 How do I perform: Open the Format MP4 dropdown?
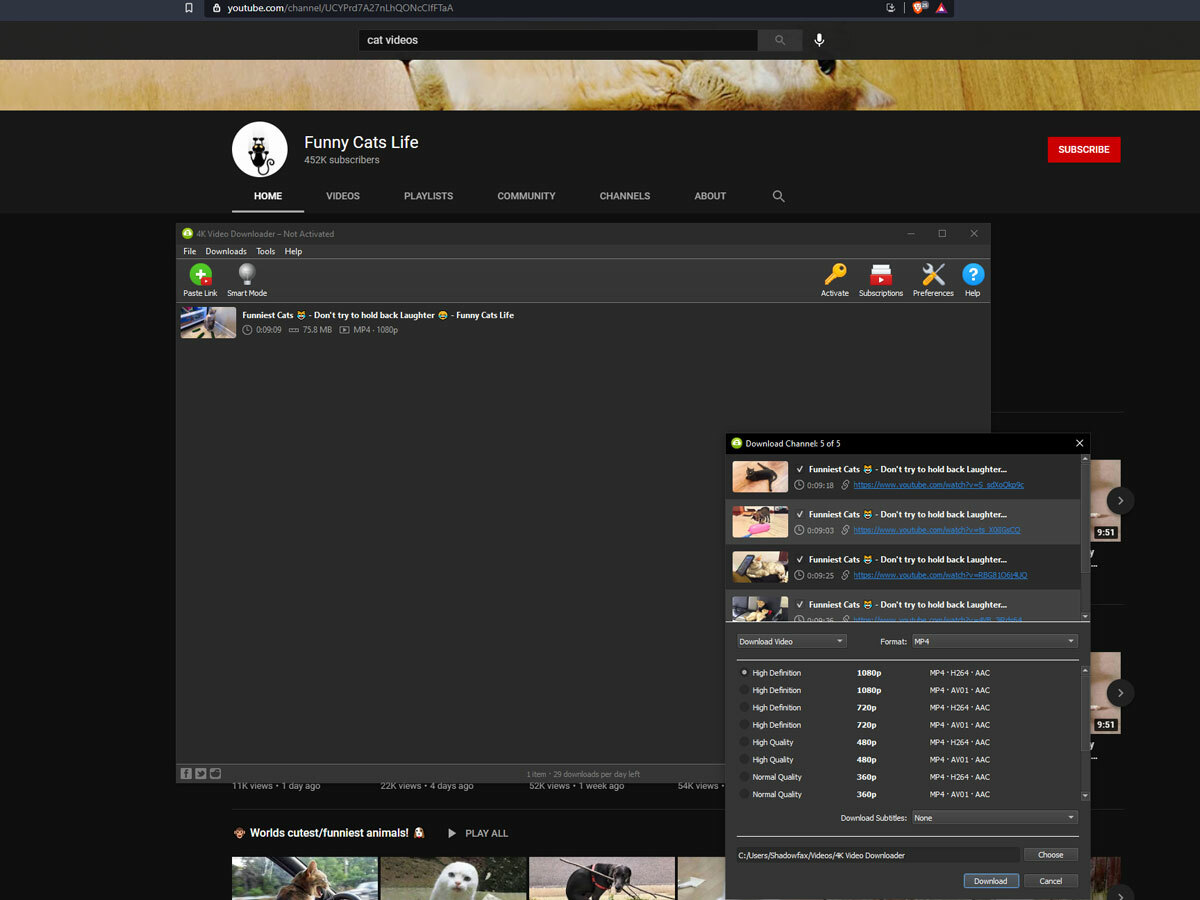pos(994,641)
